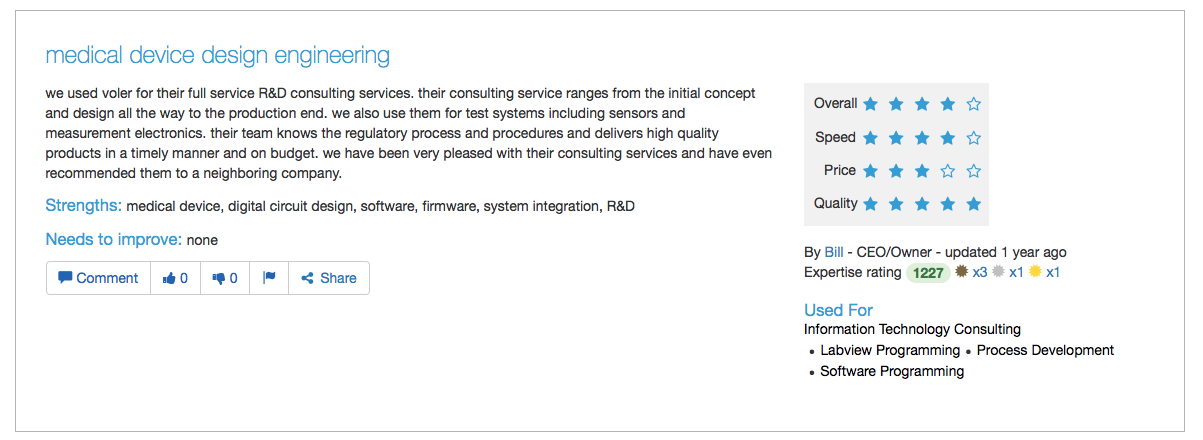The image size is (1203, 440).
Task: Click the third star in Price rating
Action: (x=922, y=171)
